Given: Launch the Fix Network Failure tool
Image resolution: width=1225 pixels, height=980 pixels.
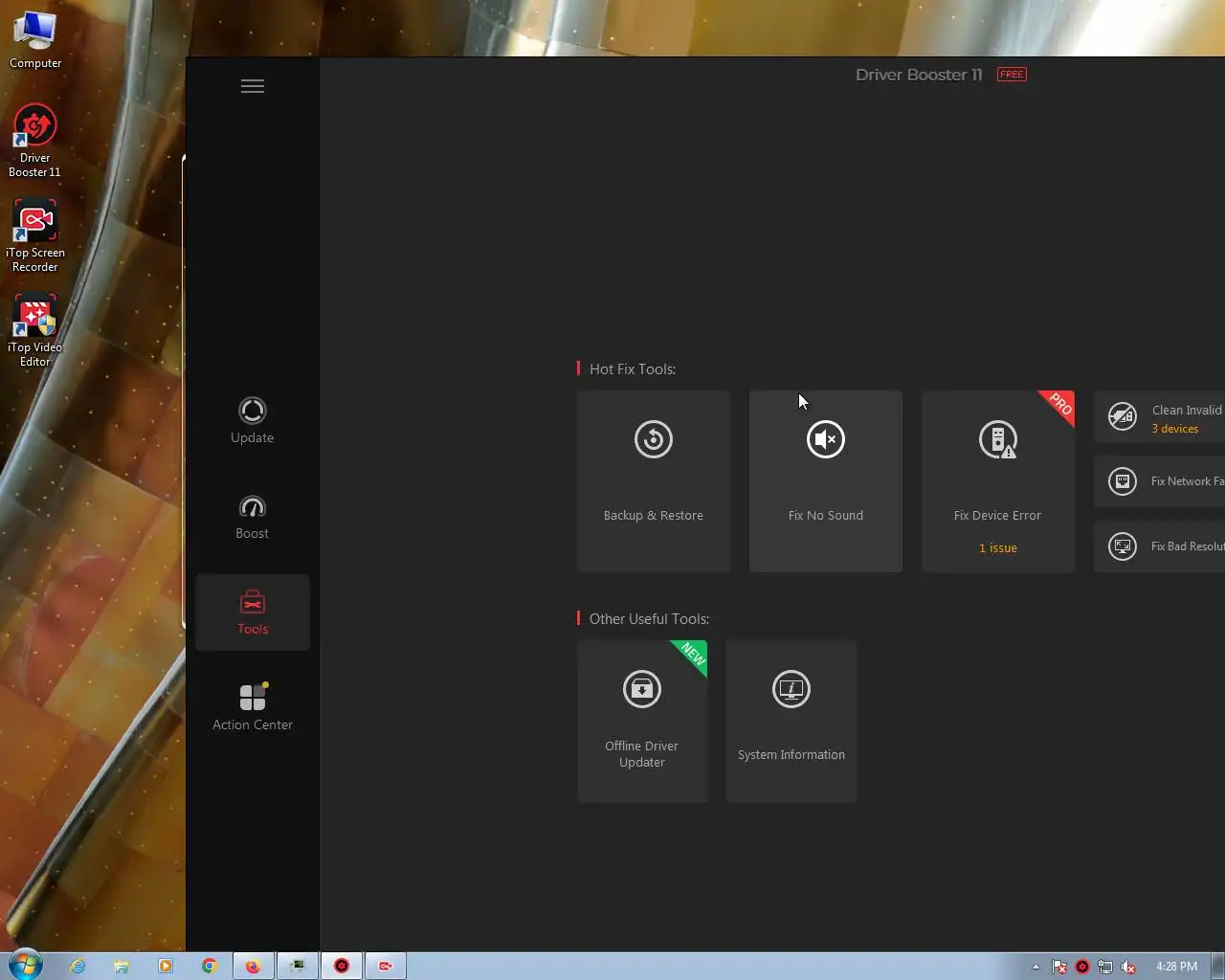Looking at the screenshot, I should tap(1160, 481).
